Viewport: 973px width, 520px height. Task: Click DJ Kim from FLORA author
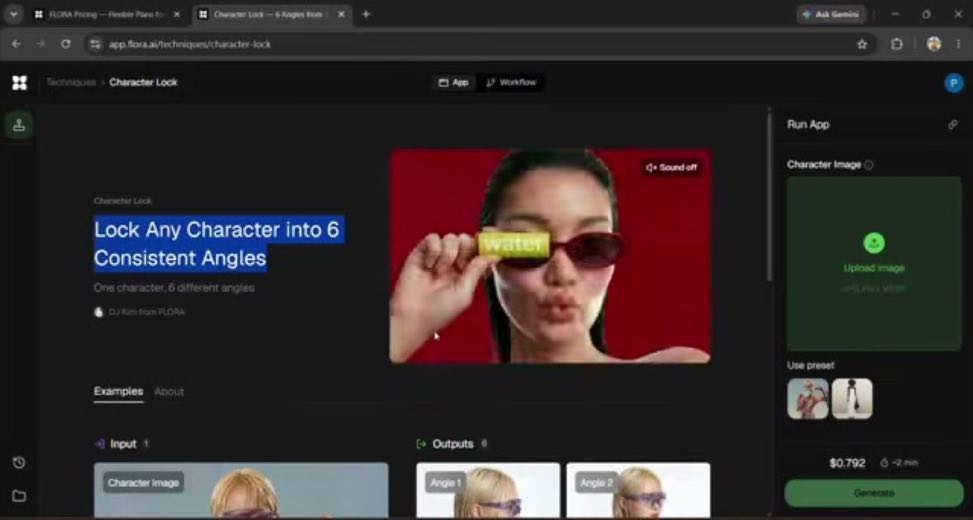(x=139, y=312)
